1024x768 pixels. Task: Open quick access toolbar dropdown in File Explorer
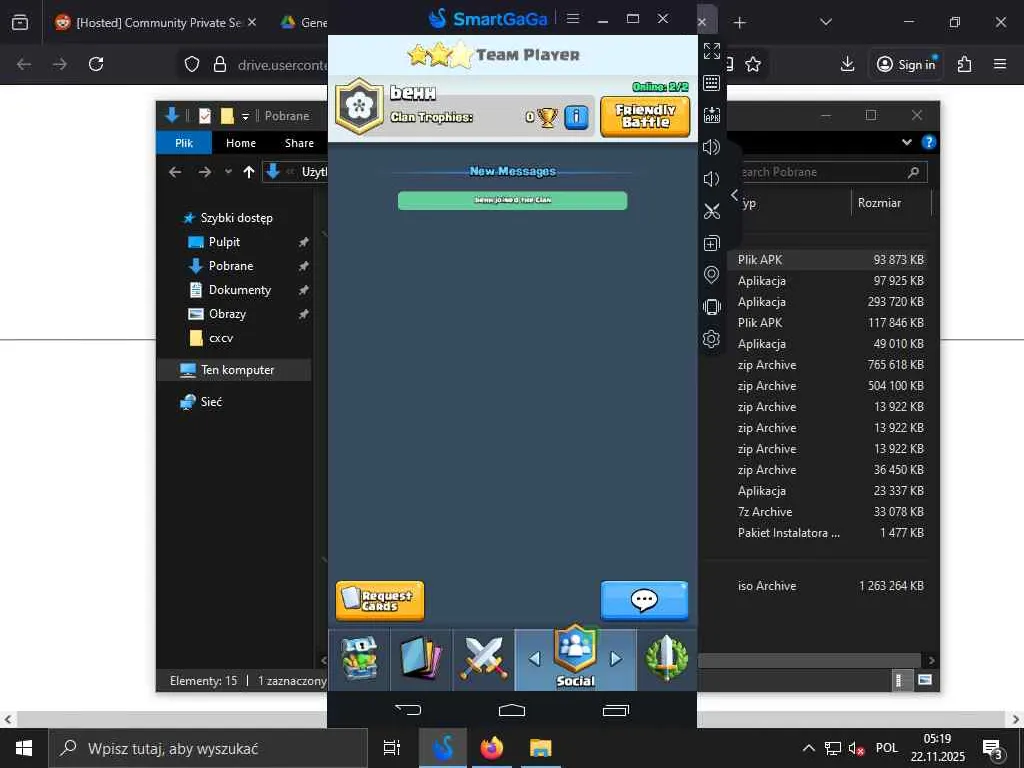(246, 116)
